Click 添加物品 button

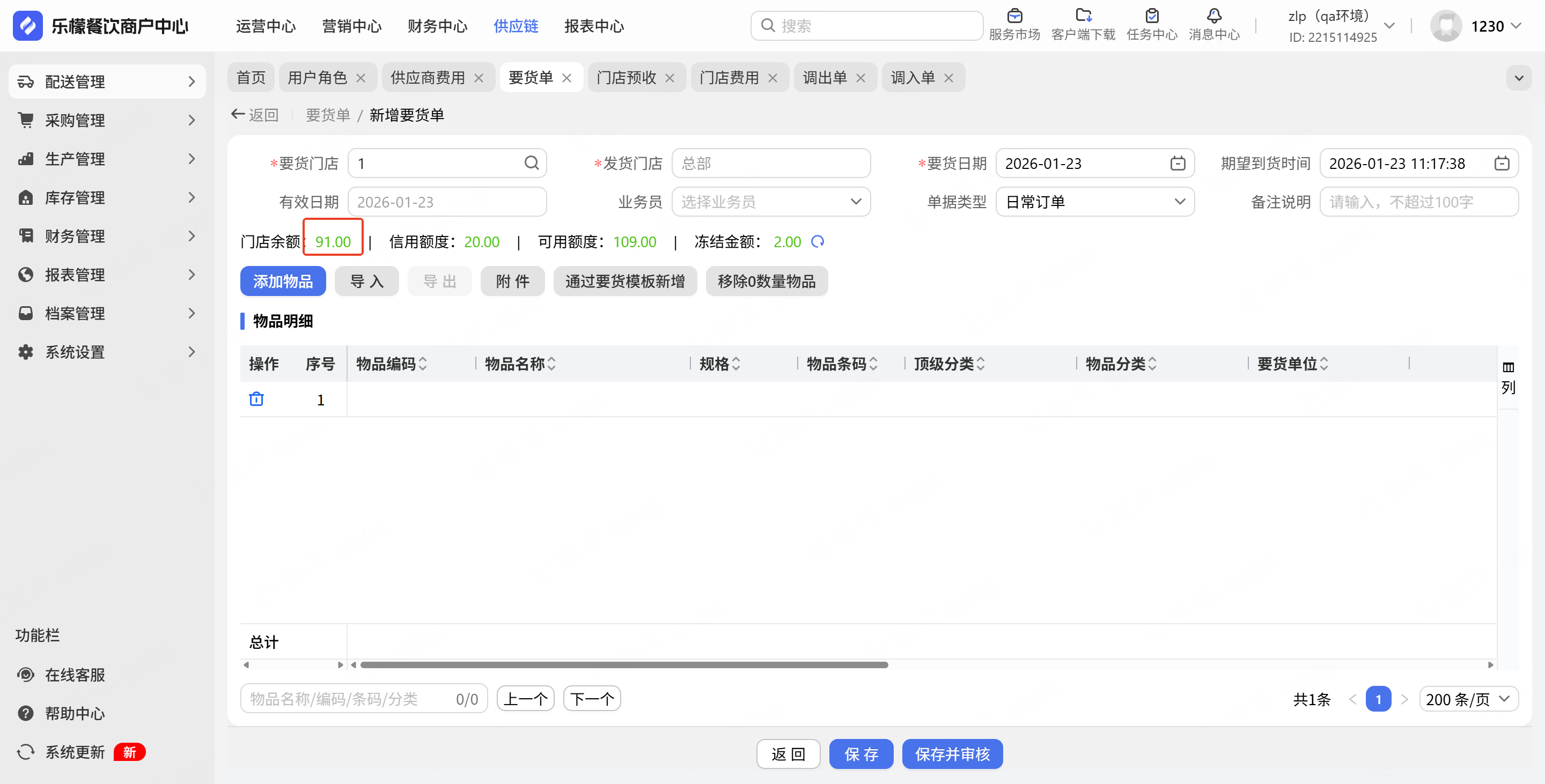pyautogui.click(x=283, y=281)
